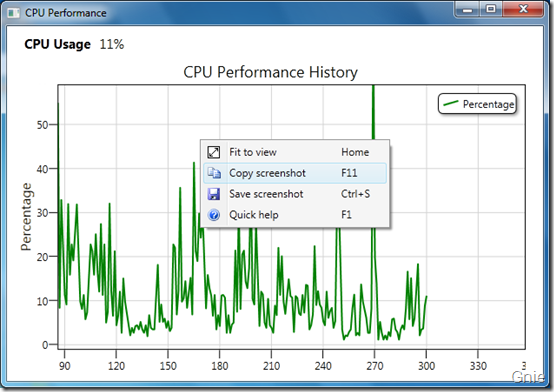Screen dimensions: 554x392
Task: Click the 120 tick label on the x-axis
Action: pyautogui.click(x=116, y=366)
